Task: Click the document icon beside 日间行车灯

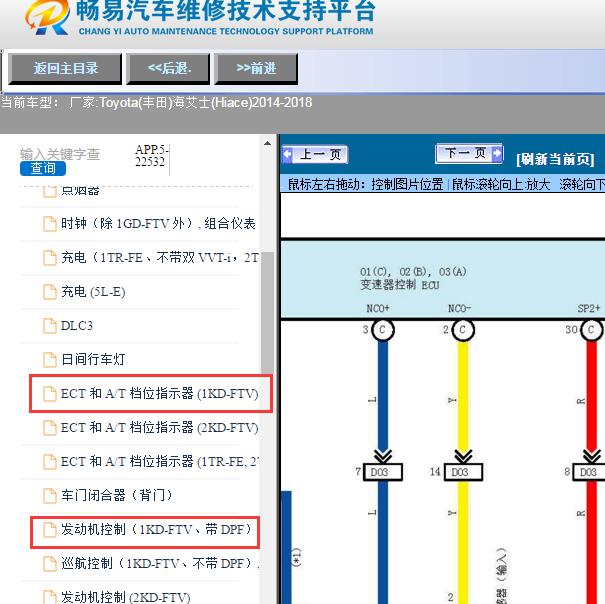Action: point(50,359)
